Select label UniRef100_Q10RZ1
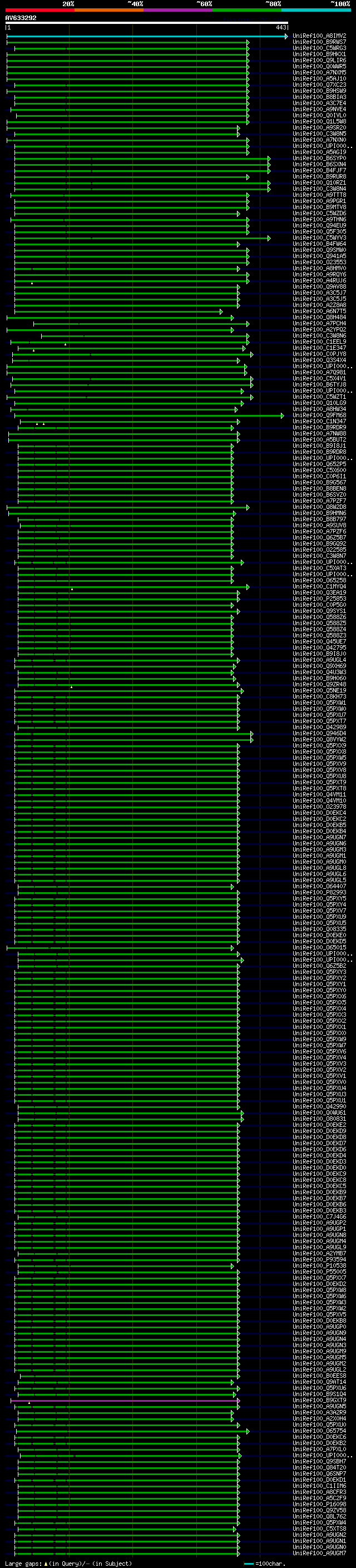 coord(319,182)
